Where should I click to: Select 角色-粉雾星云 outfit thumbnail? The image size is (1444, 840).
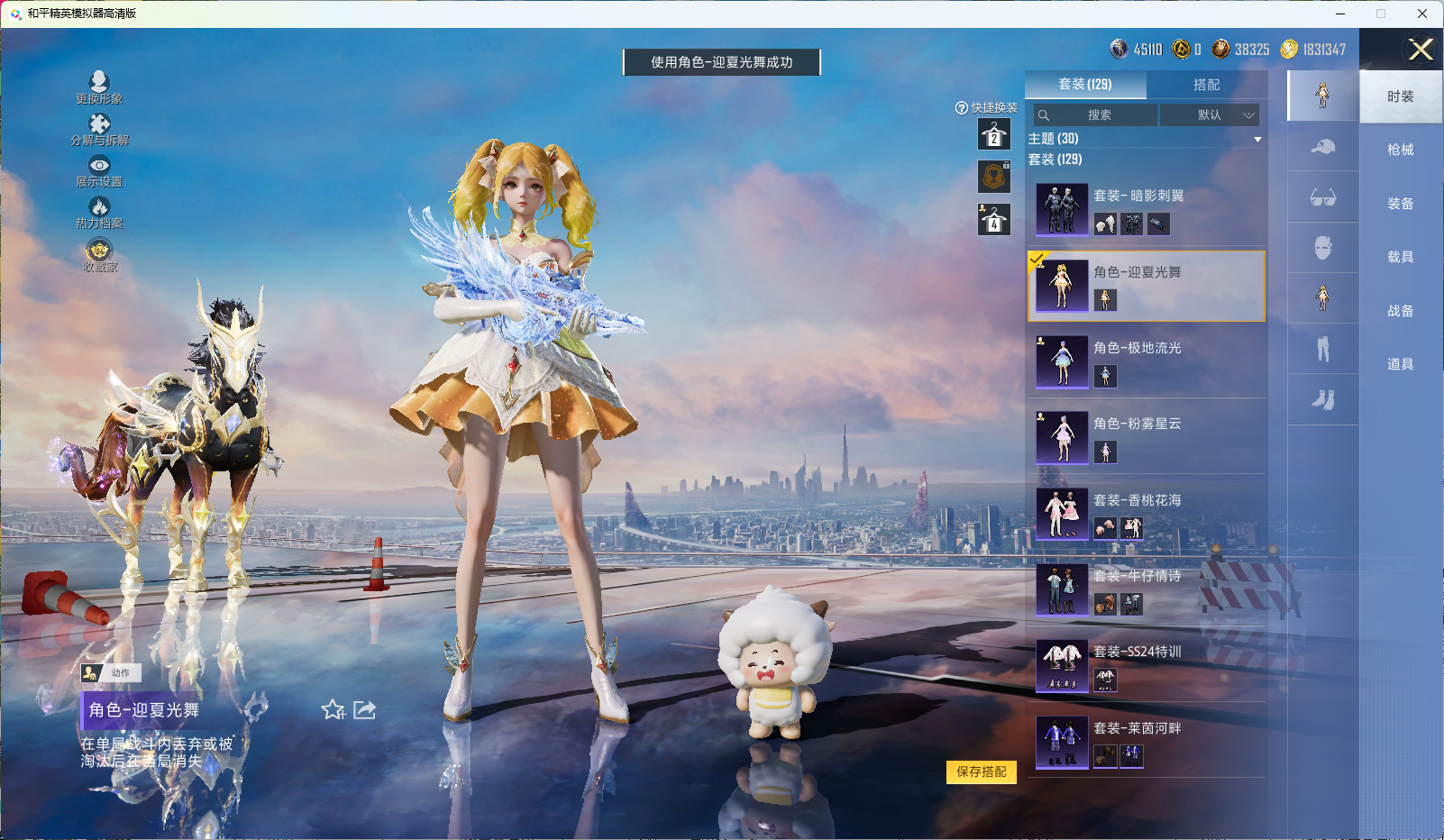1062,438
